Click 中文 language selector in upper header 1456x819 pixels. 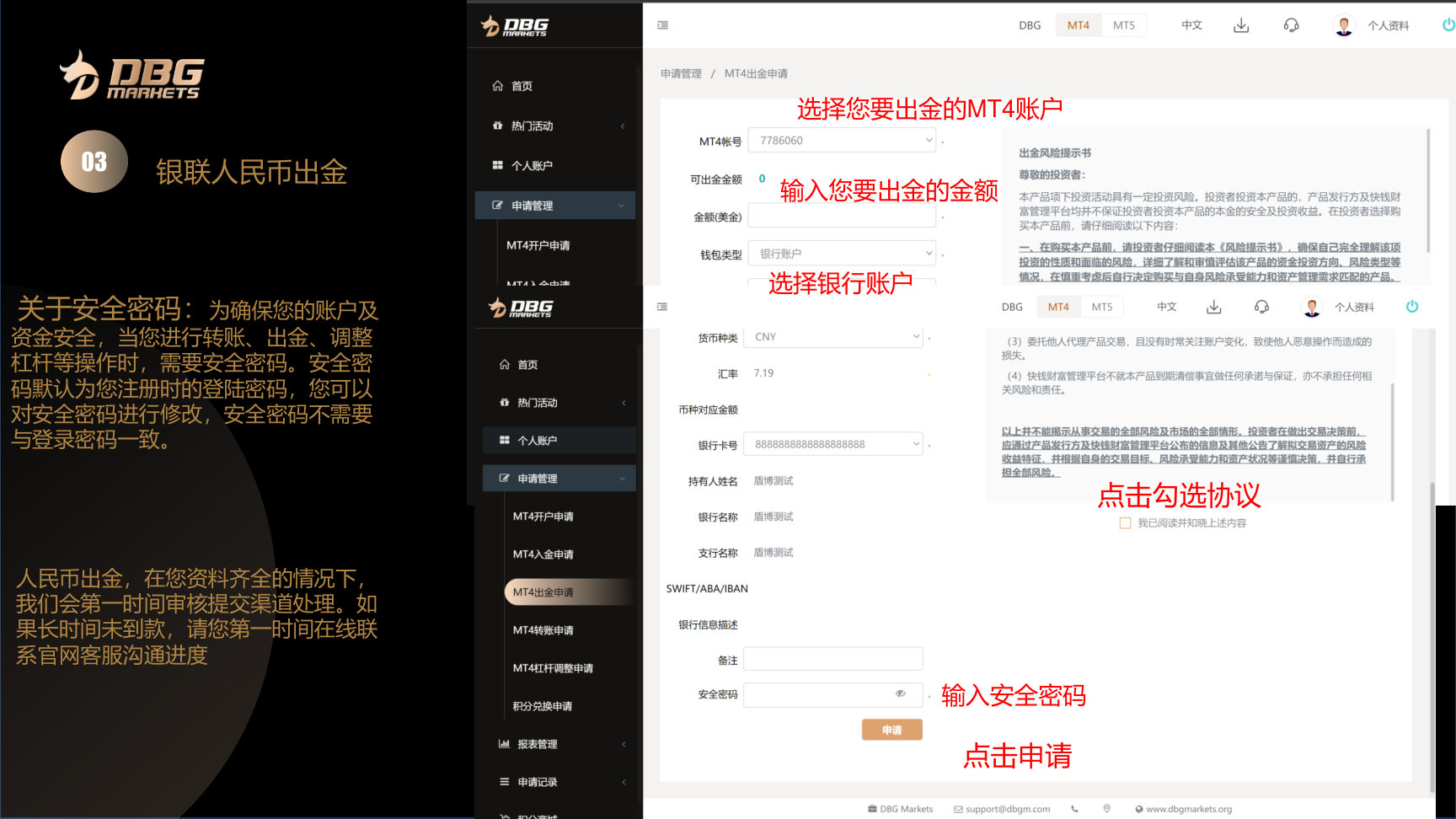click(x=1191, y=25)
